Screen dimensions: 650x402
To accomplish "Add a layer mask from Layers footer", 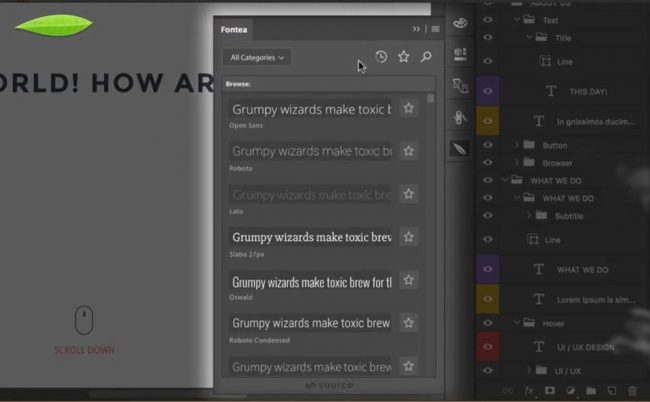I will coord(550,391).
